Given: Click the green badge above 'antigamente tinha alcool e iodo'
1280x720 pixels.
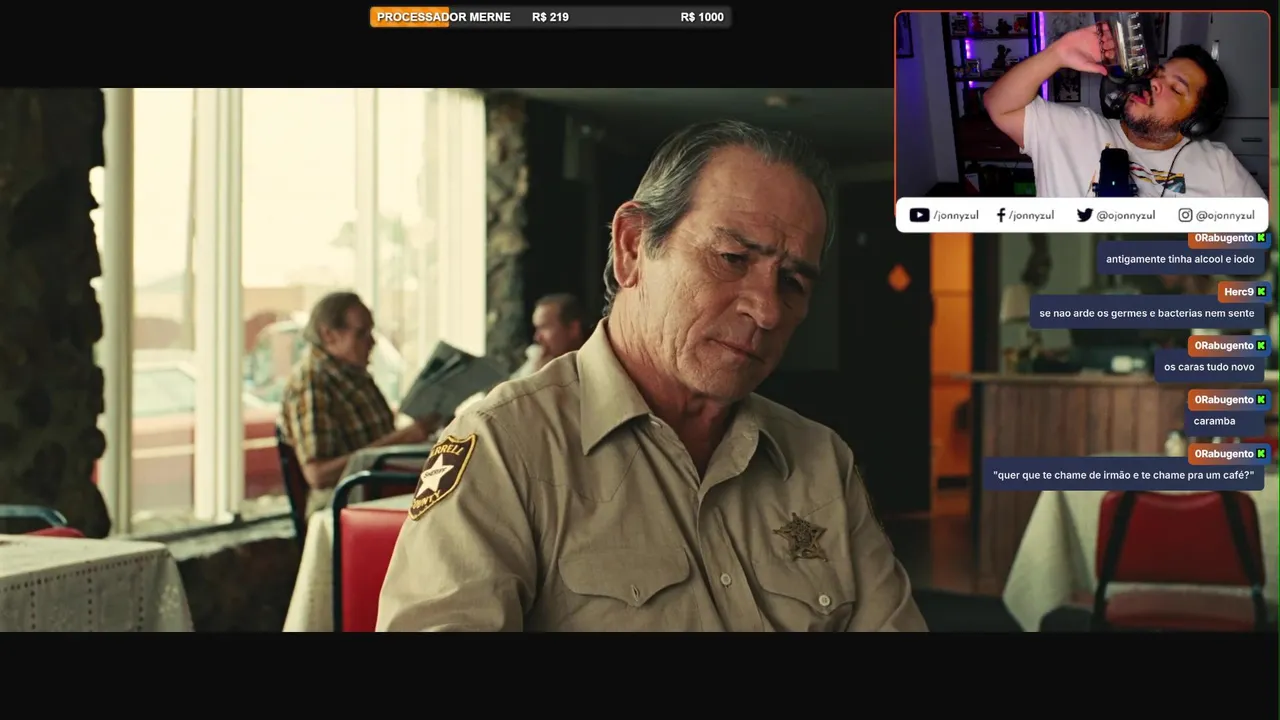Looking at the screenshot, I should (1261, 238).
